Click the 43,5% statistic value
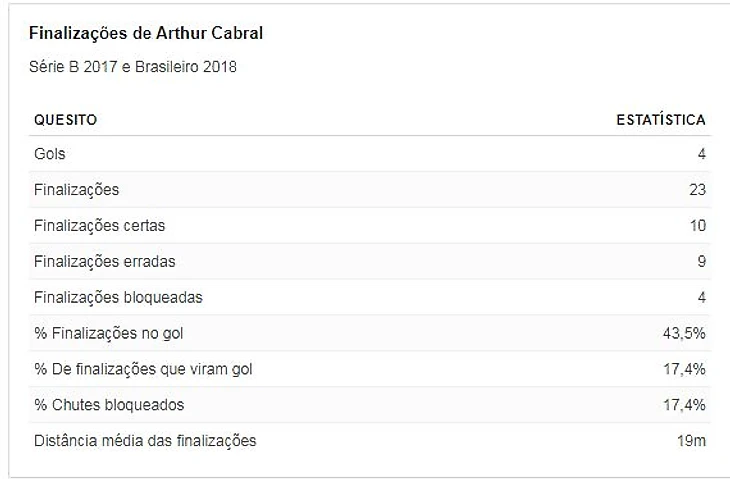This screenshot has height=479, width=730. [685, 333]
